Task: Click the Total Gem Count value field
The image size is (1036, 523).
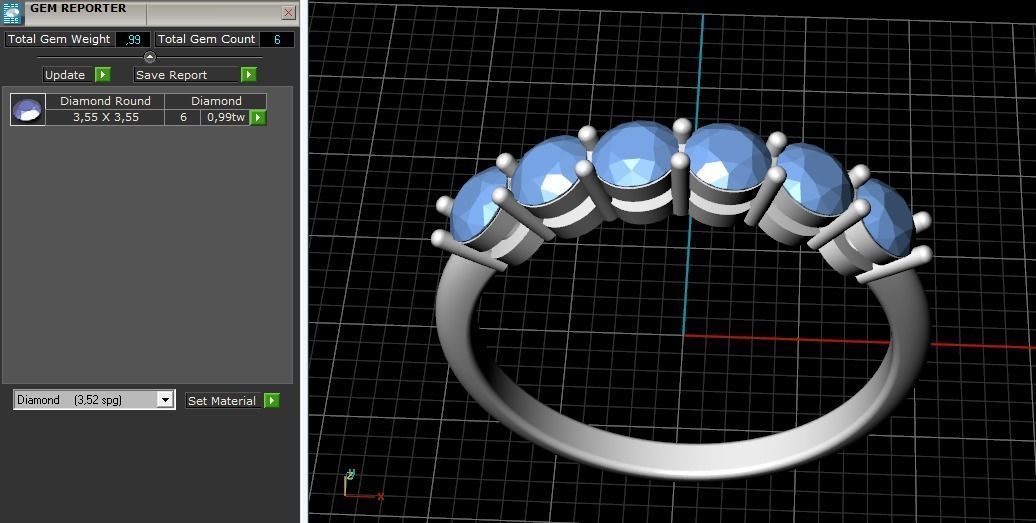Action: coord(277,40)
